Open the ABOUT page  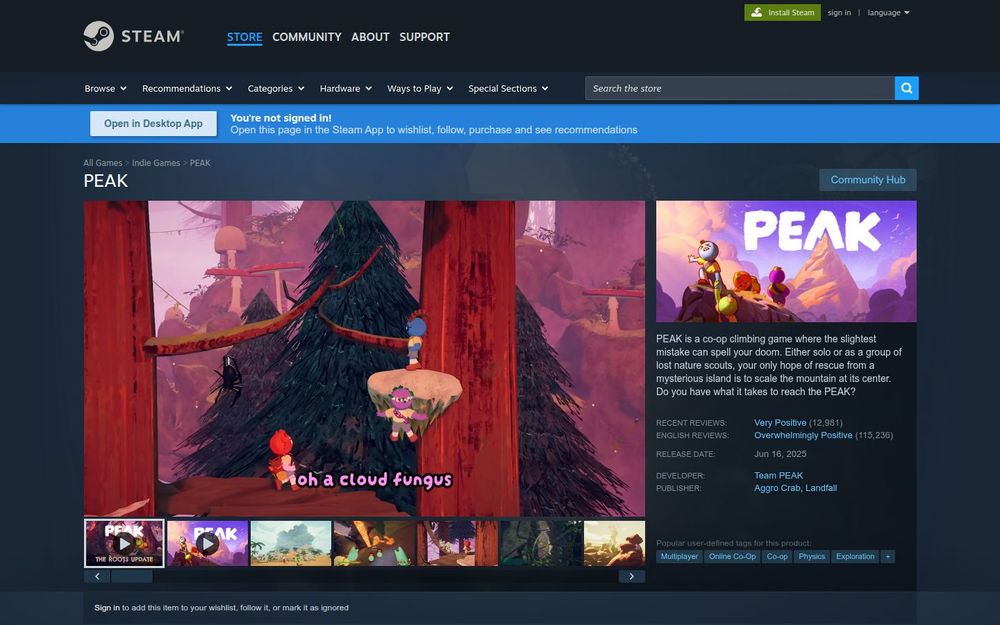370,37
